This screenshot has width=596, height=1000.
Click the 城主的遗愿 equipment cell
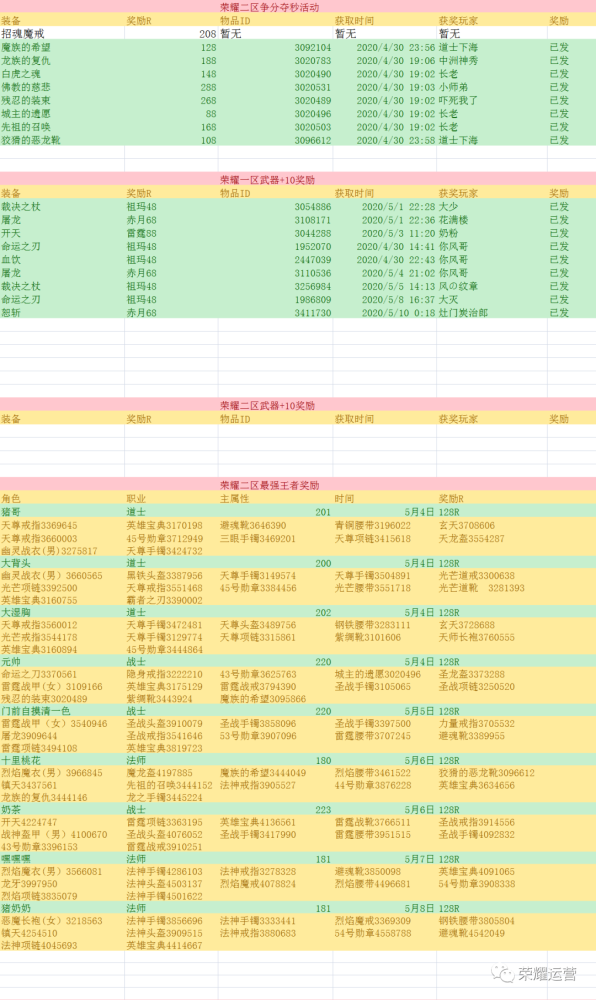pyautogui.click(x=26, y=114)
